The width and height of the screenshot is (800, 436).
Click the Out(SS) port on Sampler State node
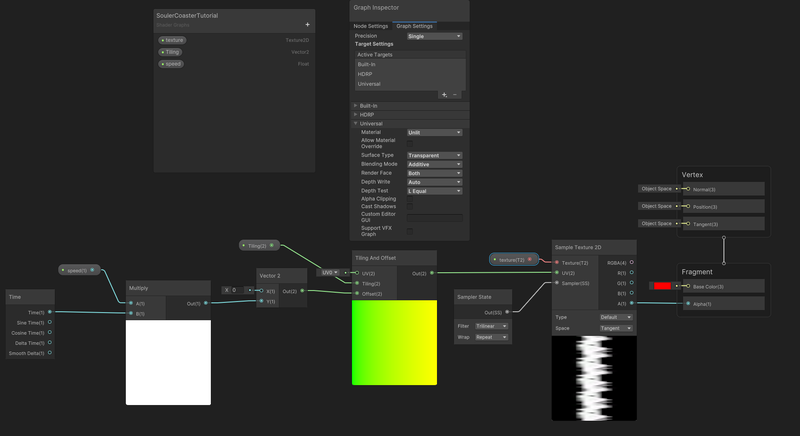[x=507, y=312]
